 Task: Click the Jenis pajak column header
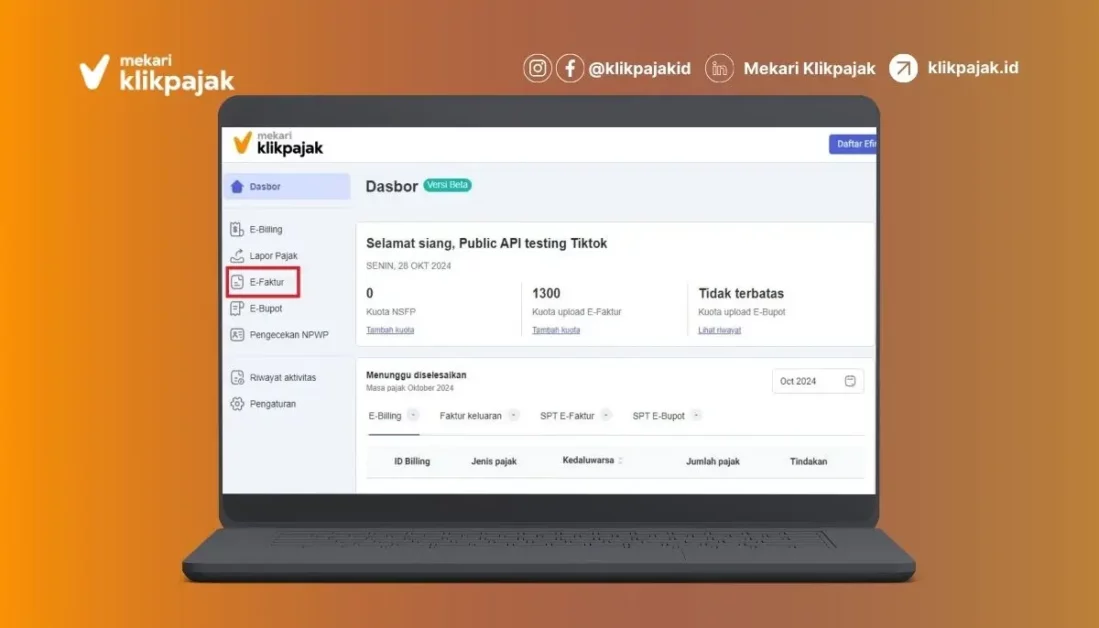(494, 461)
